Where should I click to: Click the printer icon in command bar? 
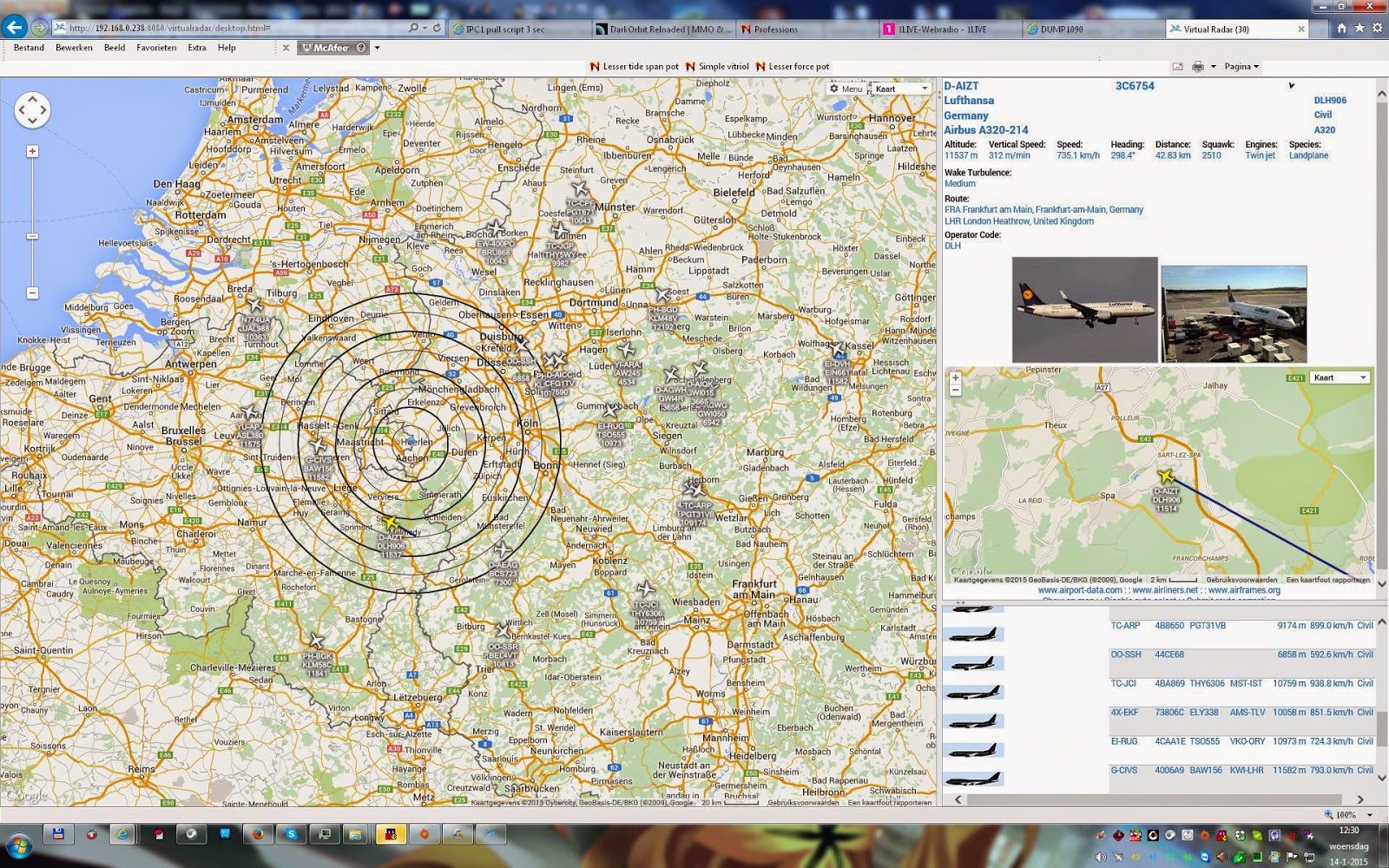(1198, 67)
